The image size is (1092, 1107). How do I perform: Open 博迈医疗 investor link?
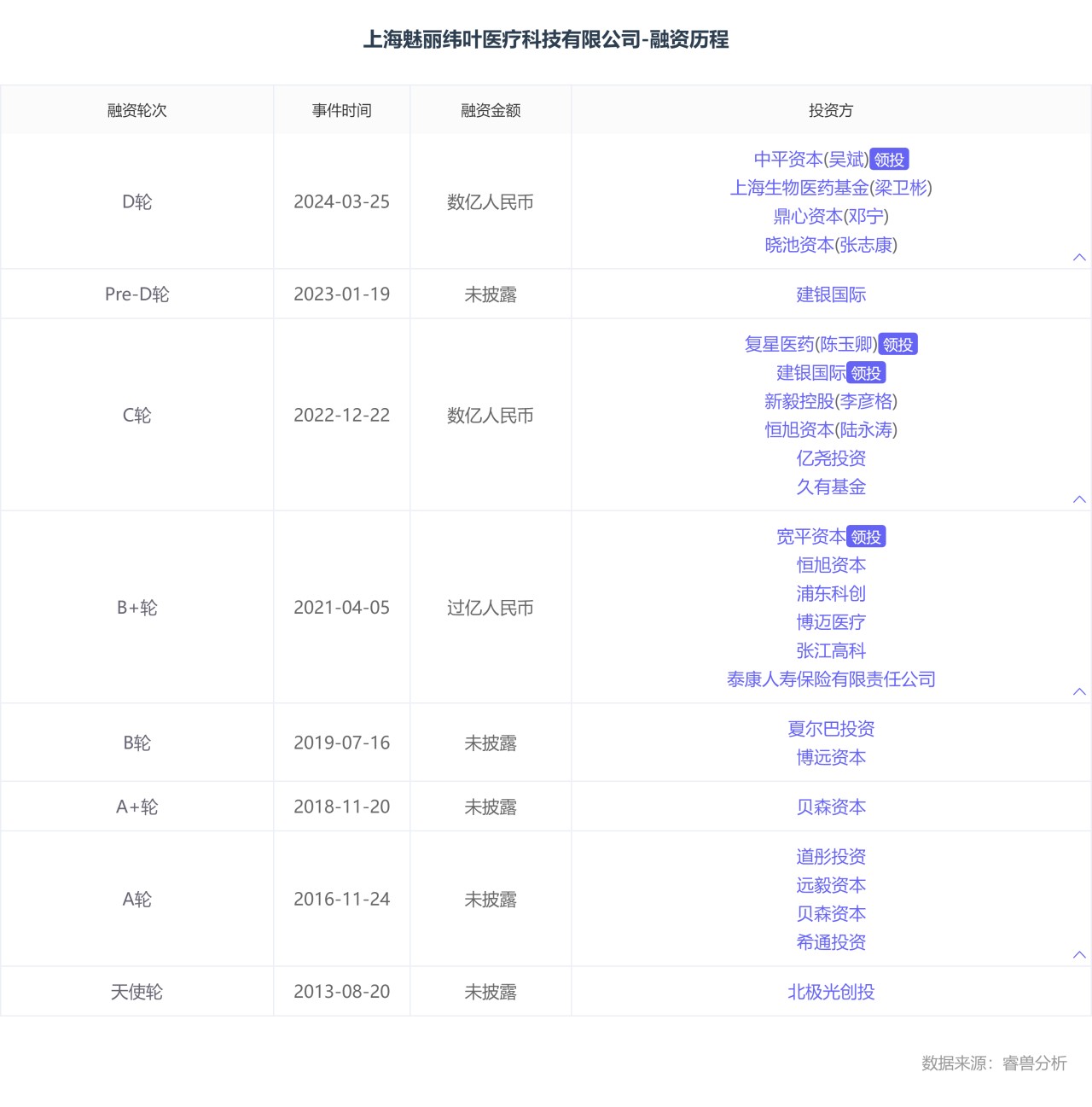coord(831,622)
